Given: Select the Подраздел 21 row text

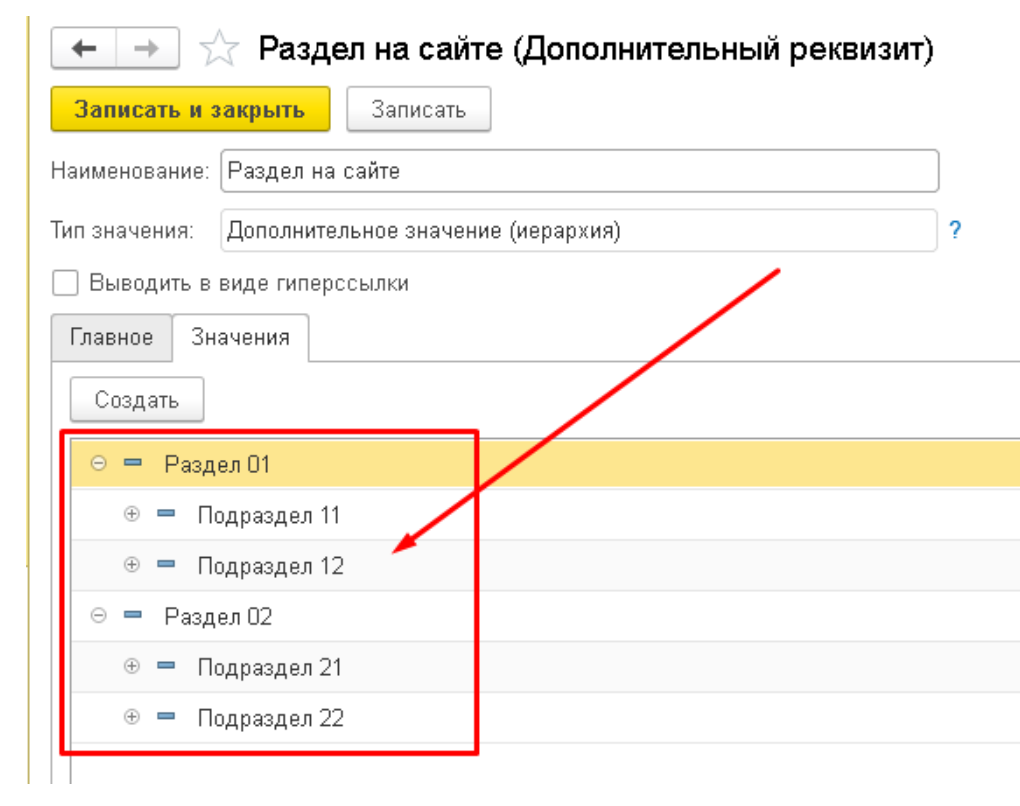Looking at the screenshot, I should [270, 667].
